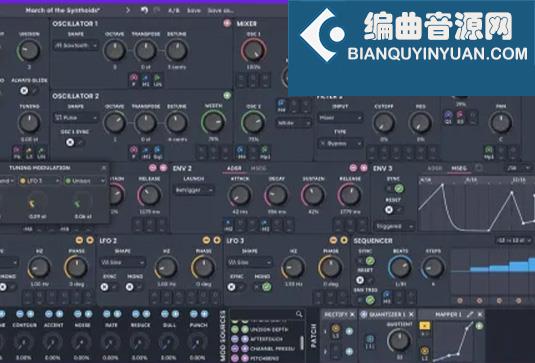The height and width of the screenshot is (363, 535).
Task: Click the Eg1 mod slot under Oscillator 2
Action: coord(157,152)
